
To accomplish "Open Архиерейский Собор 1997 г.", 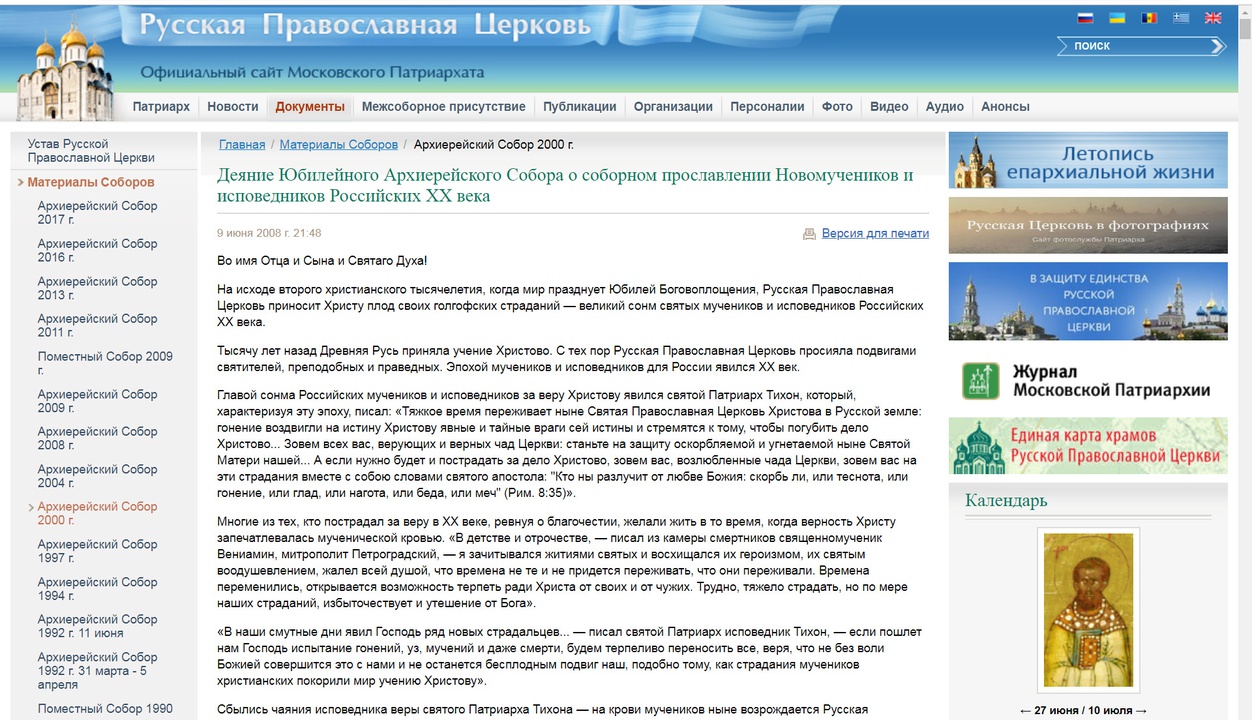I will point(97,551).
